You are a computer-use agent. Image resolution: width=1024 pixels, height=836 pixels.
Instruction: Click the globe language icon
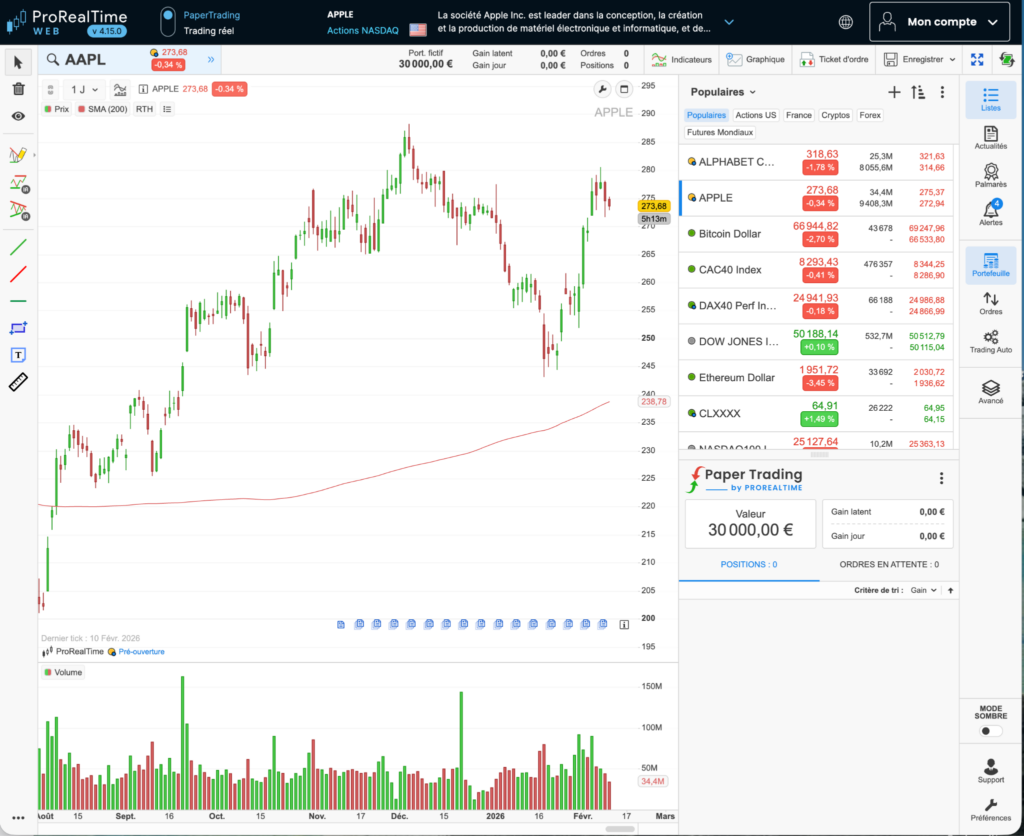click(846, 22)
